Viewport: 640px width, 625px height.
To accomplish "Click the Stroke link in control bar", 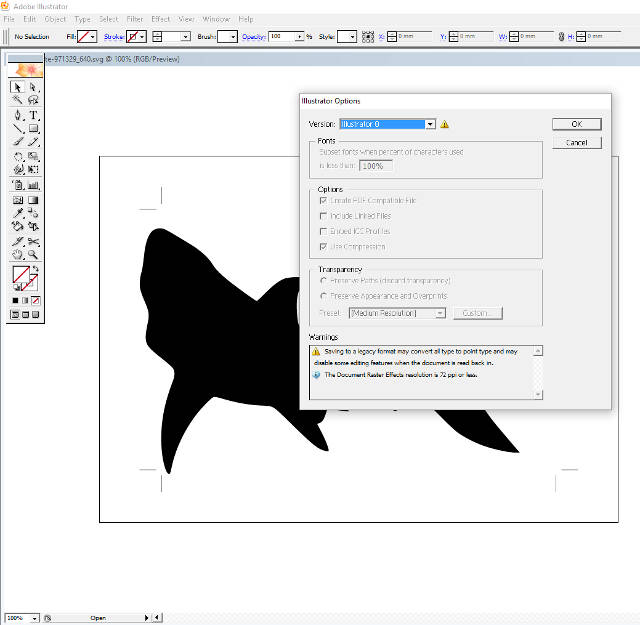I will 114,37.
